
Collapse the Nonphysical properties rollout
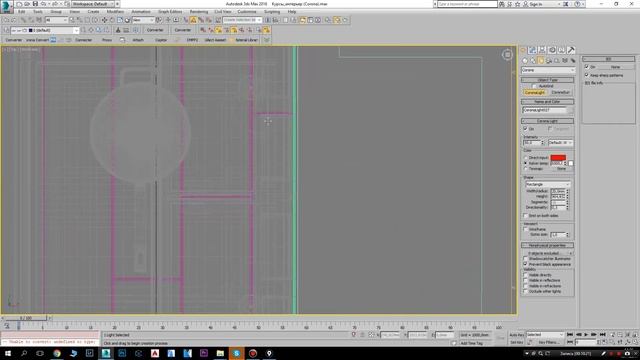point(547,245)
